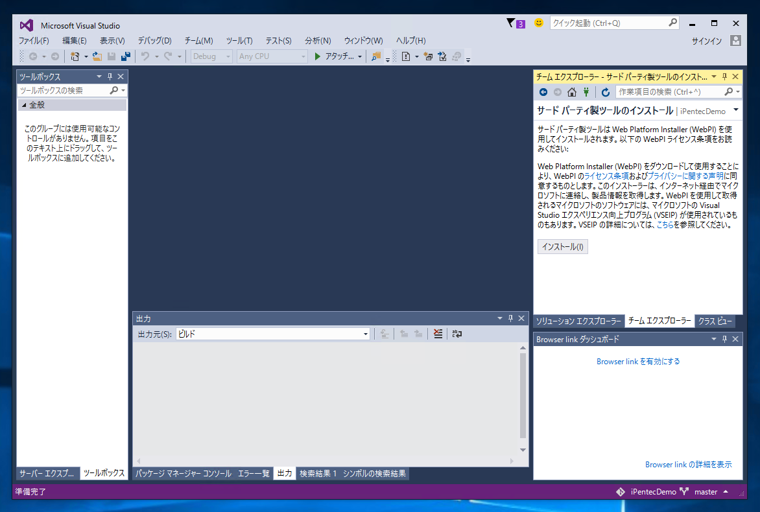This screenshot has width=760, height=512.
Task: Click Browser link の詳細を表示 link
Action: 688,464
